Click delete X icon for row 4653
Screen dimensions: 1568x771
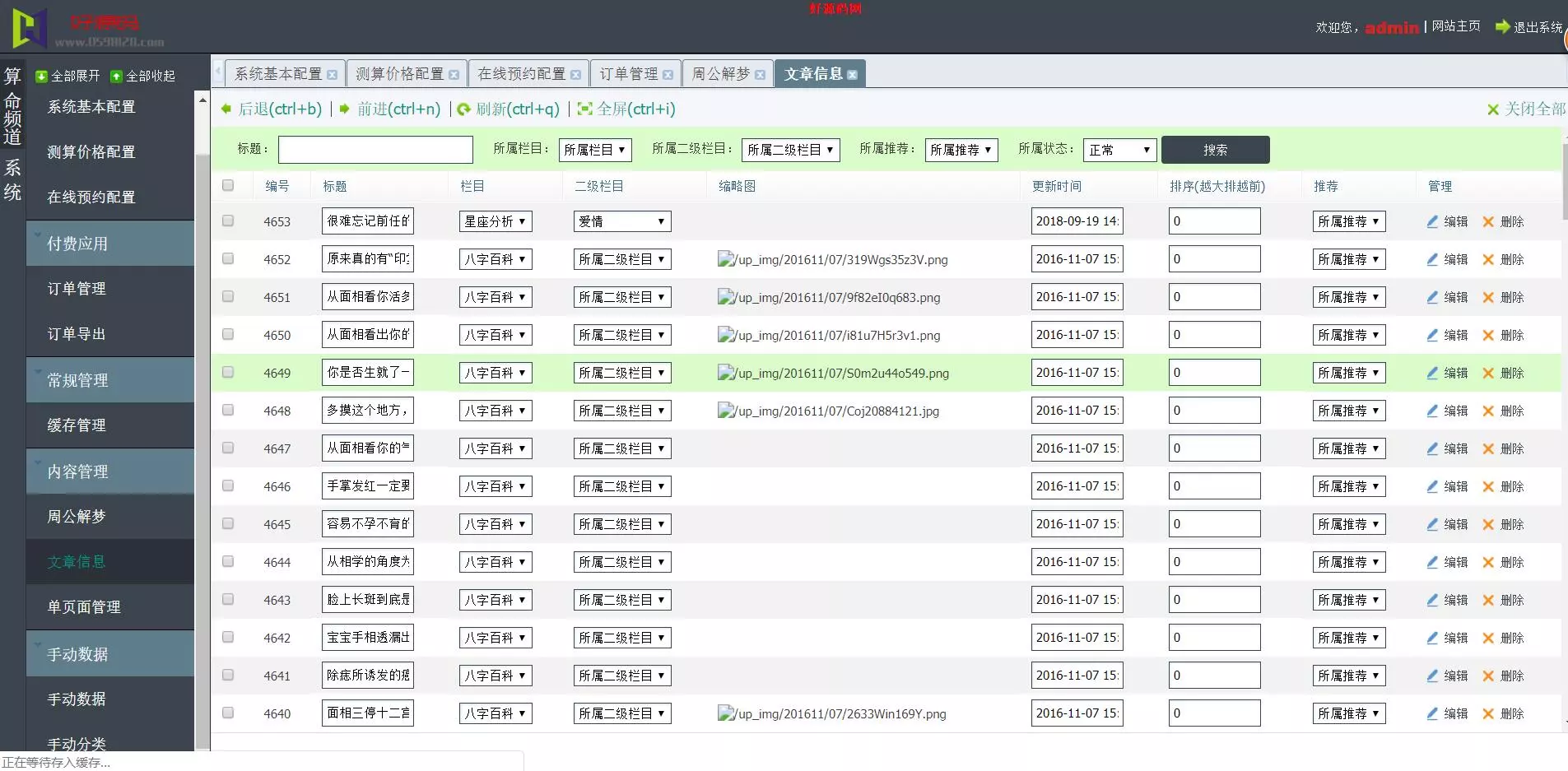click(x=1488, y=221)
